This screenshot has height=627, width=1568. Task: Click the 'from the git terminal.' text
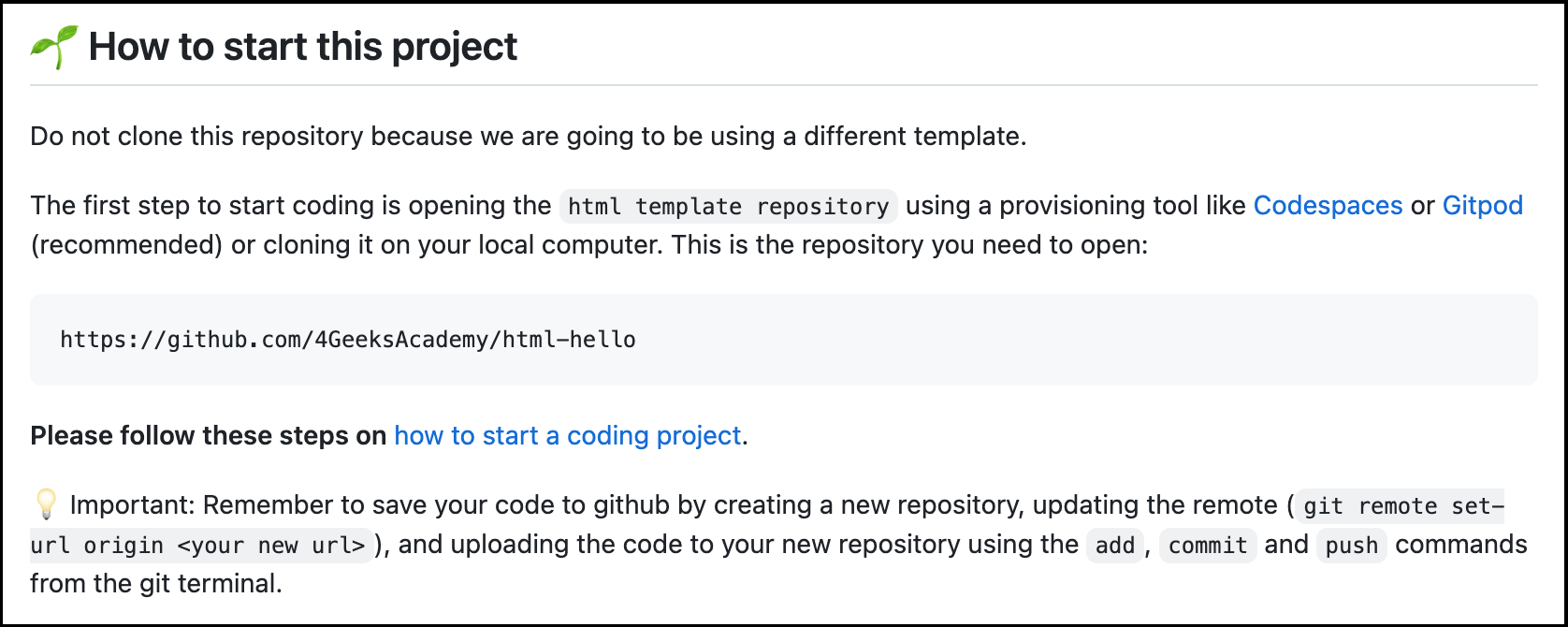pyautogui.click(x=155, y=584)
